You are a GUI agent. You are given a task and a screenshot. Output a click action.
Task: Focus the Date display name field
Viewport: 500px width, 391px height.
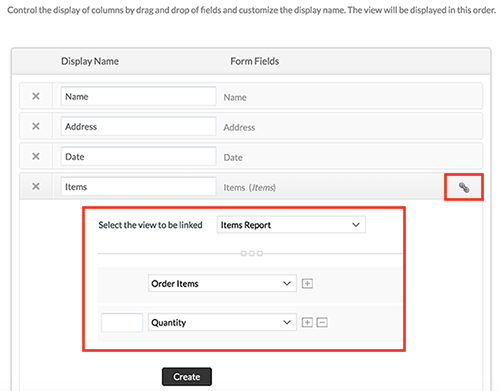coord(138,156)
